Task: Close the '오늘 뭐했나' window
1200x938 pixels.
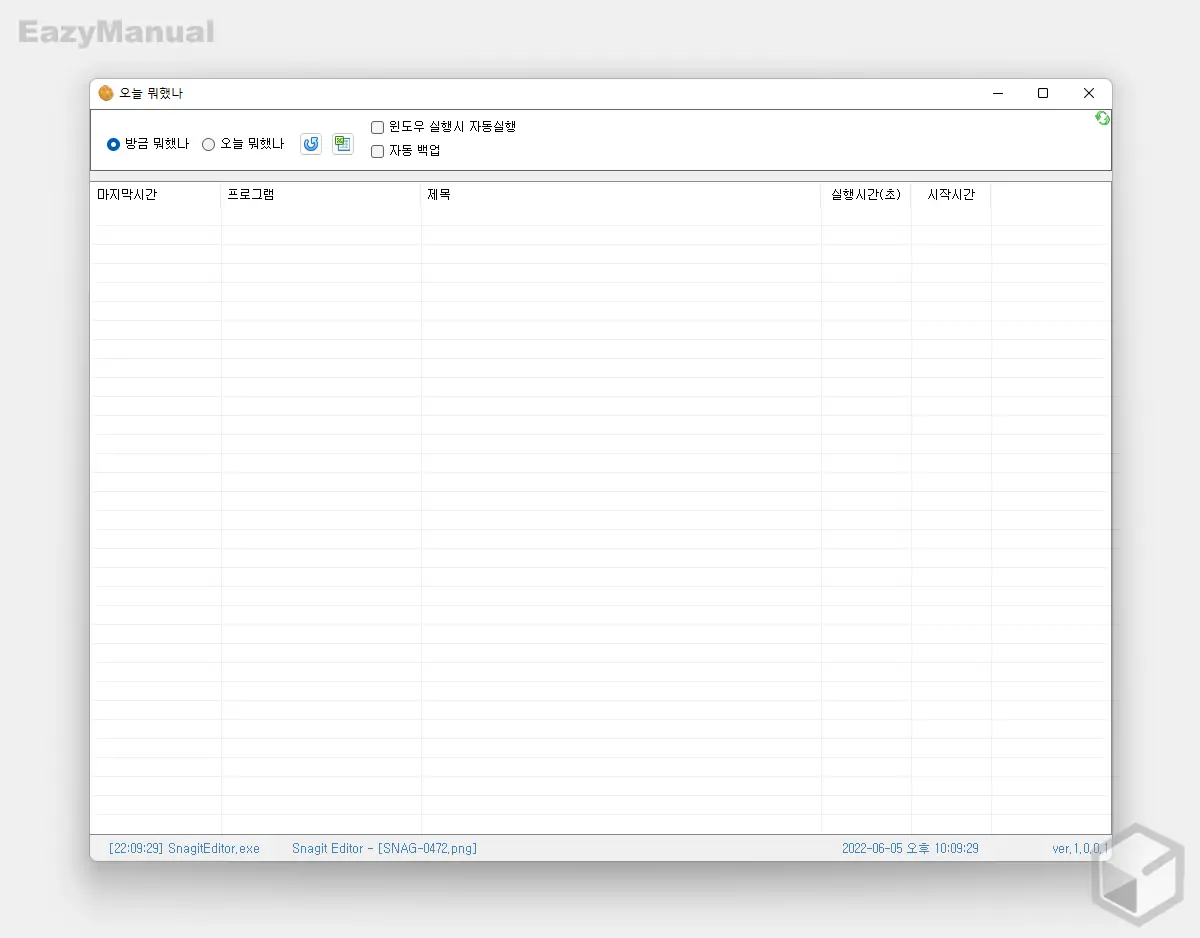Action: pyautogui.click(x=1089, y=93)
